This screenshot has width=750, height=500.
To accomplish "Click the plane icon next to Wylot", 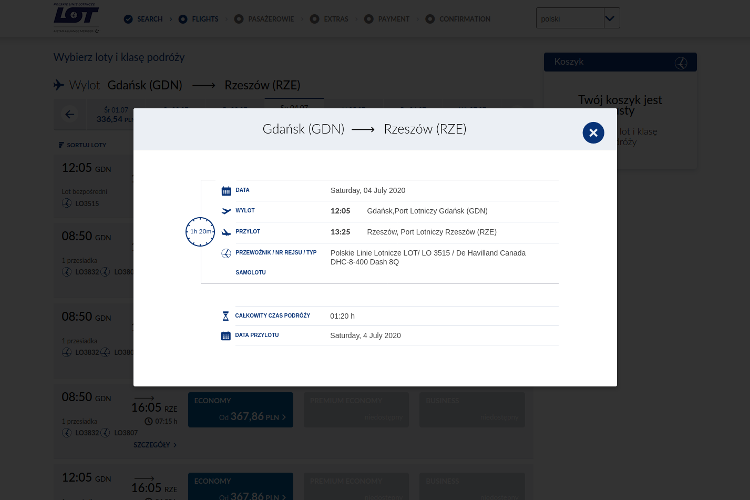I will [59, 85].
